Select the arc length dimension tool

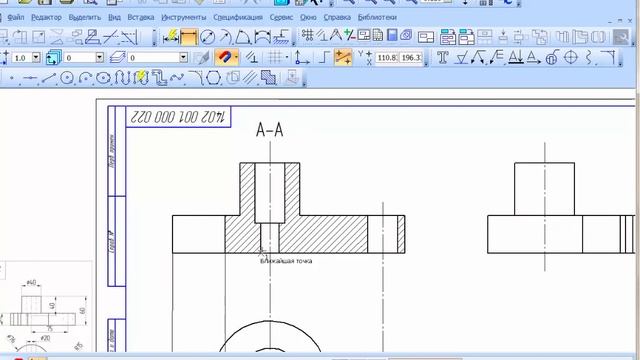pyautogui.click(x=262, y=37)
